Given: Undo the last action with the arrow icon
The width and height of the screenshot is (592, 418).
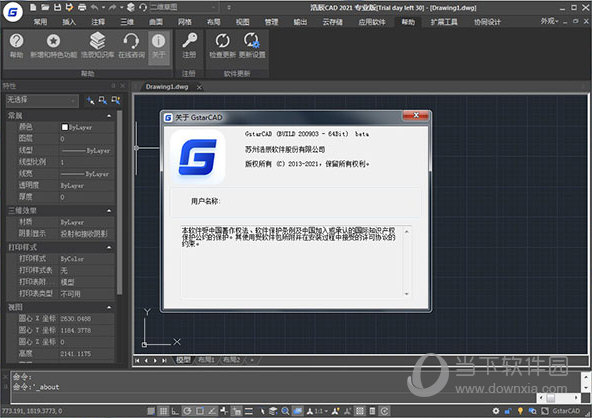Looking at the screenshot, I should pyautogui.click(x=94, y=7).
